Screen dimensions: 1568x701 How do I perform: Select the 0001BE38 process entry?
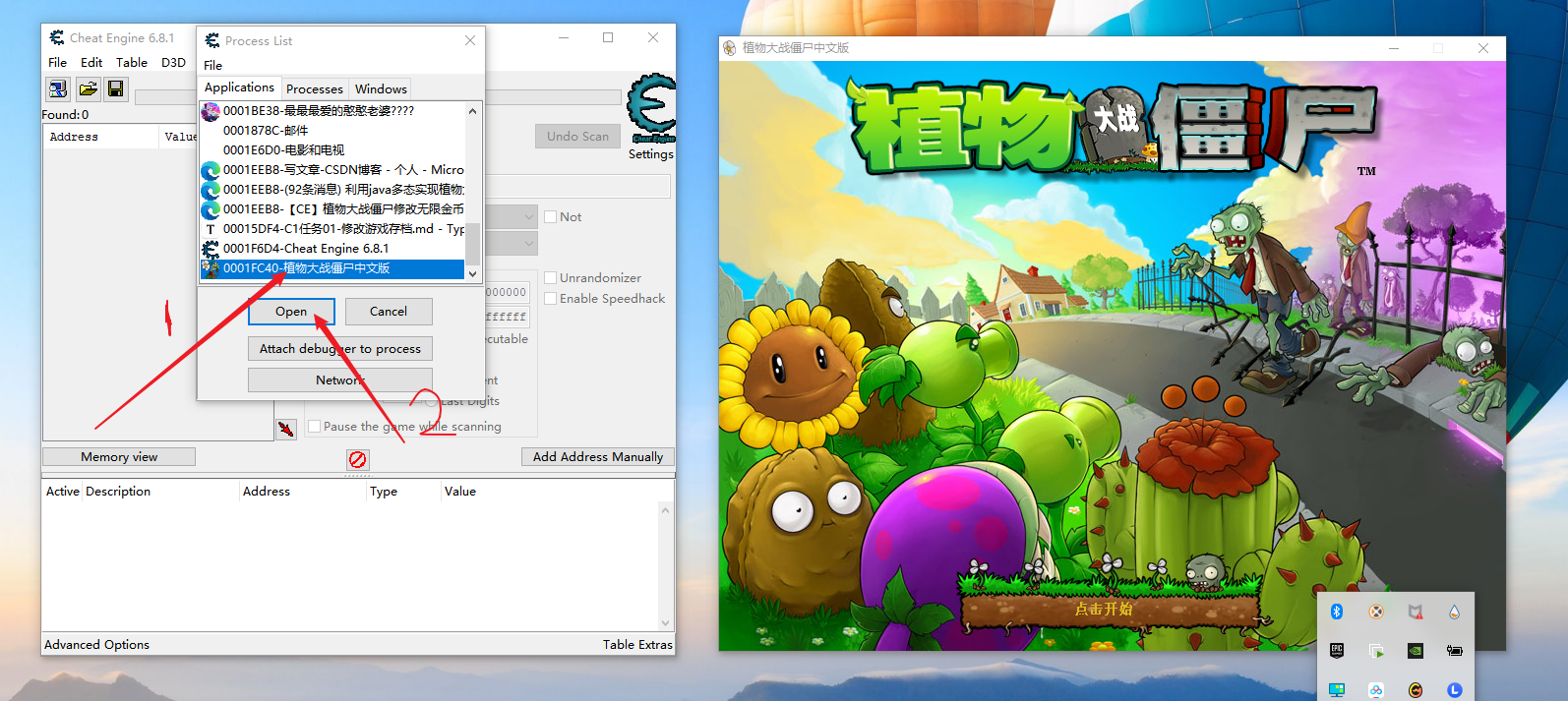332,111
